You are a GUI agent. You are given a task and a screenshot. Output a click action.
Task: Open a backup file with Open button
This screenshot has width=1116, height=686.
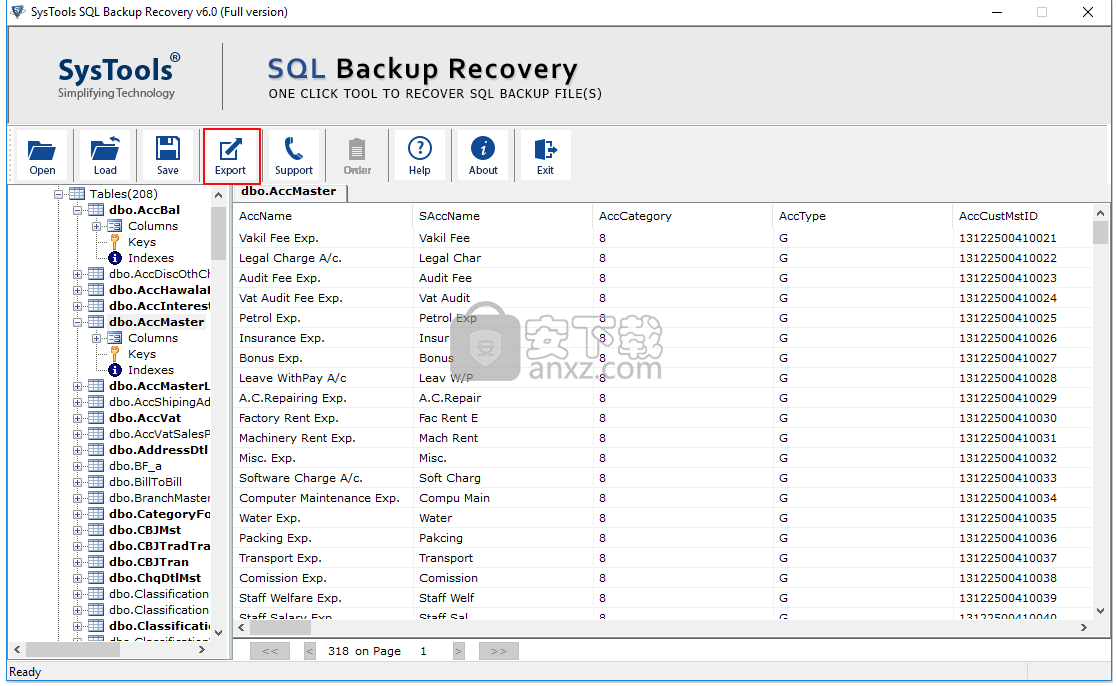pos(42,156)
